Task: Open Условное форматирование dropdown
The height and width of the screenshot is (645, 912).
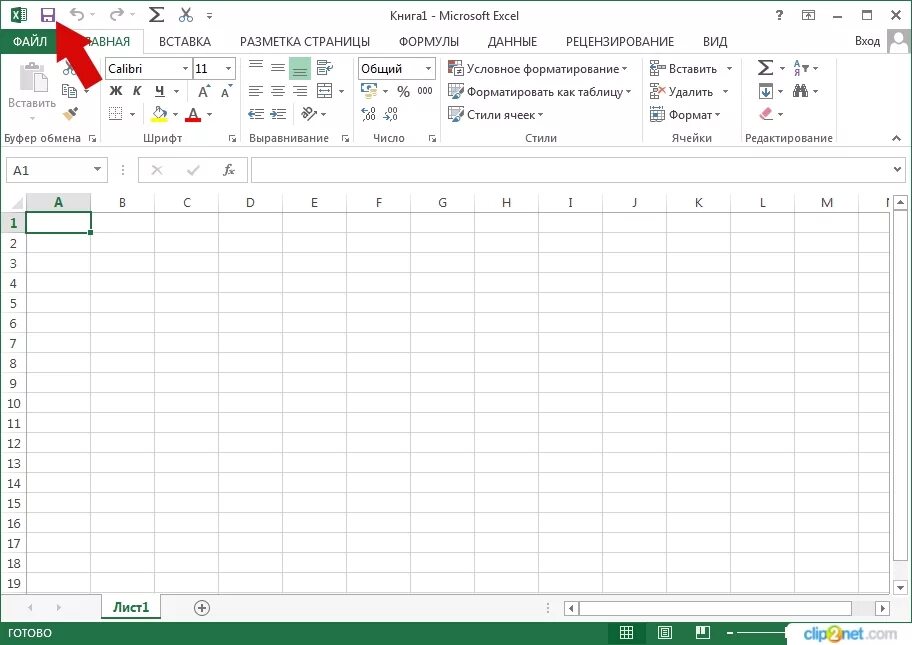Action: (537, 69)
